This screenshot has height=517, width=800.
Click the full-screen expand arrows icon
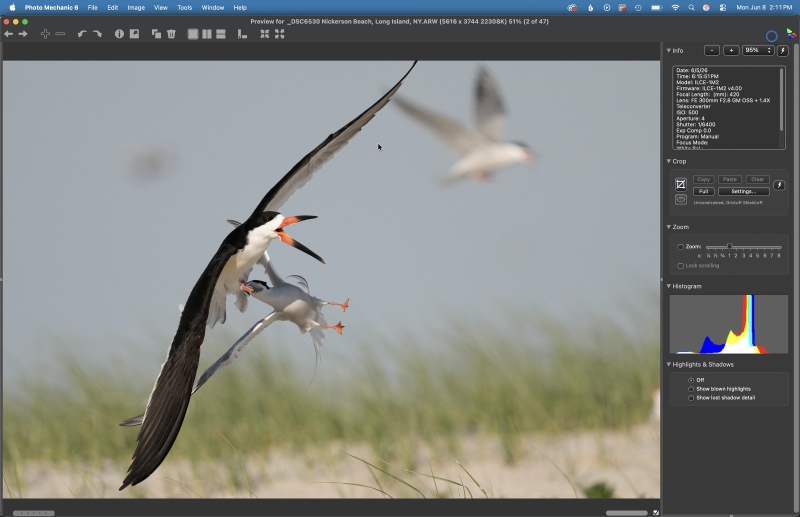coord(280,34)
